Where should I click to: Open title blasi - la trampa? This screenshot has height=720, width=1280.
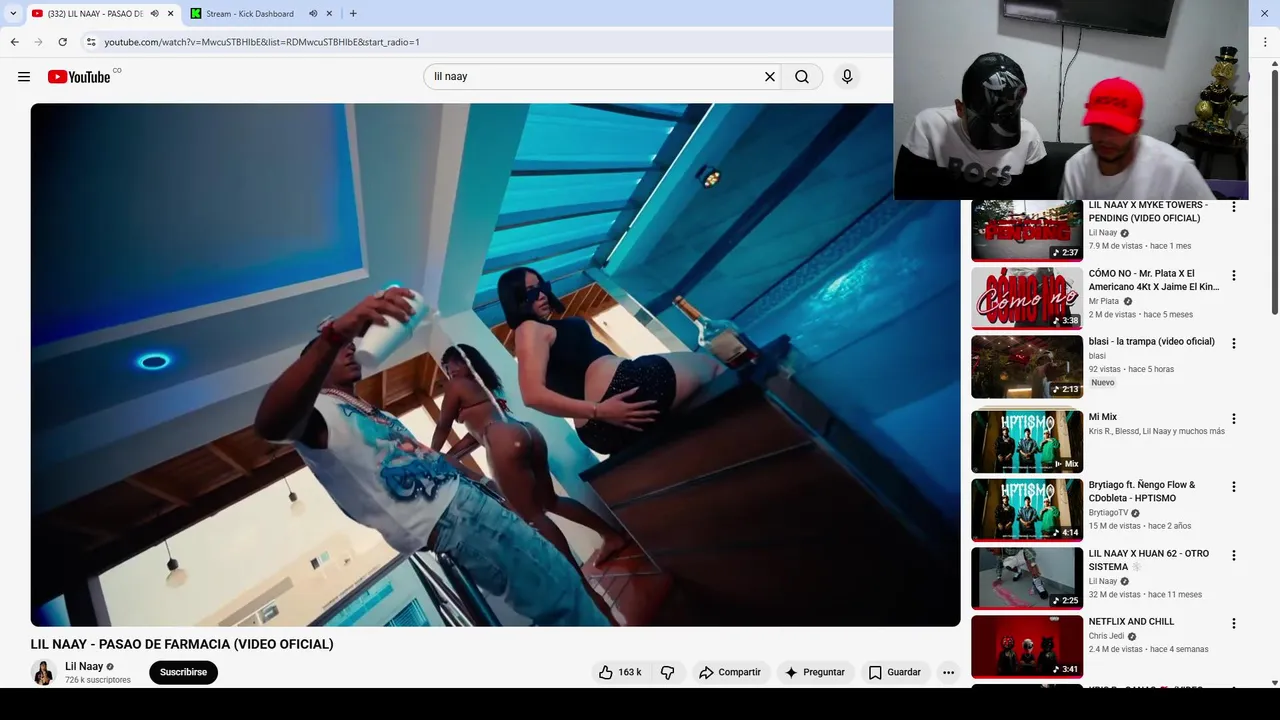click(x=1151, y=342)
